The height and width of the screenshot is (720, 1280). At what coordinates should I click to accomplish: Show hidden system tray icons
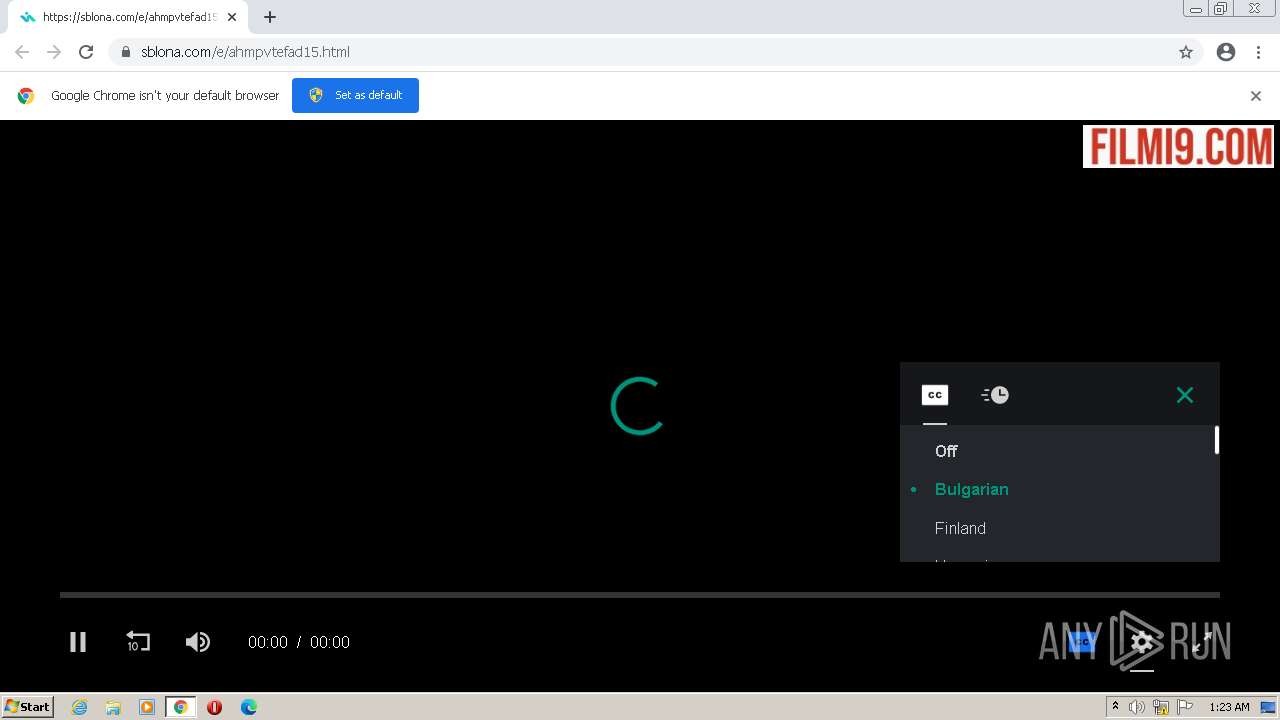pyautogui.click(x=1115, y=707)
